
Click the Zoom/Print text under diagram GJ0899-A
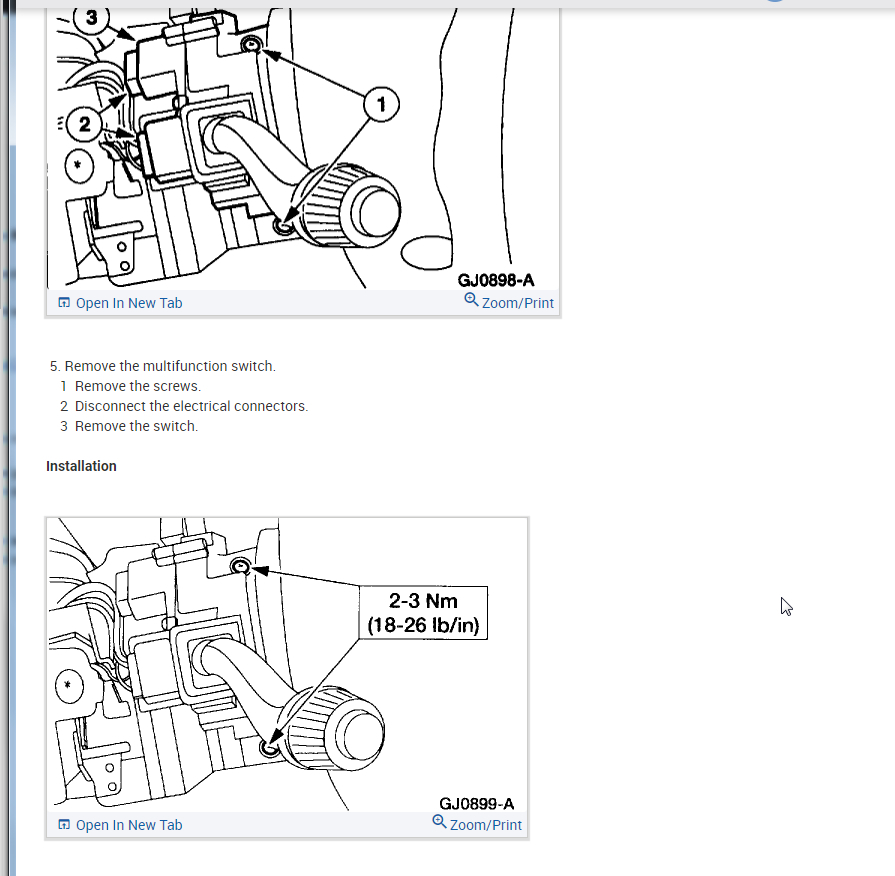[486, 825]
